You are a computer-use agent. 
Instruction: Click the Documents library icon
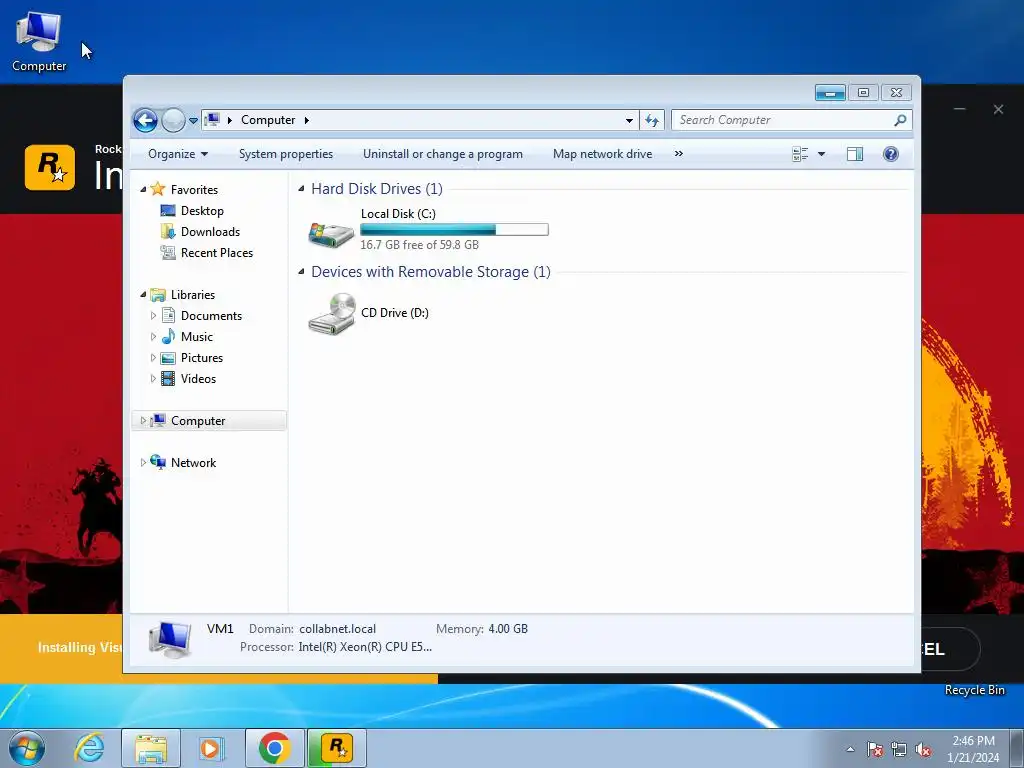168,315
